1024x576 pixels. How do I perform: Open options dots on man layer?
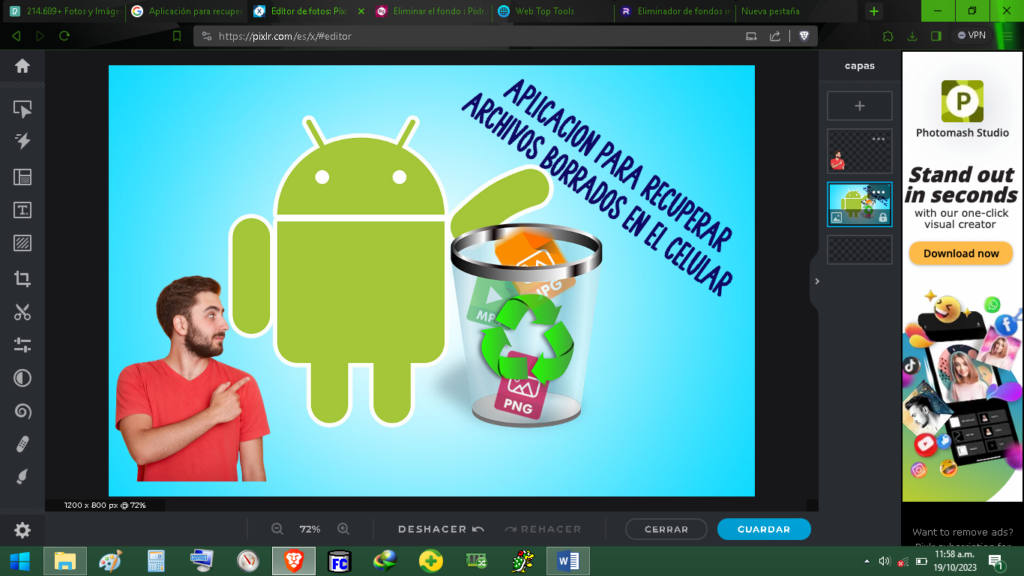(x=878, y=139)
